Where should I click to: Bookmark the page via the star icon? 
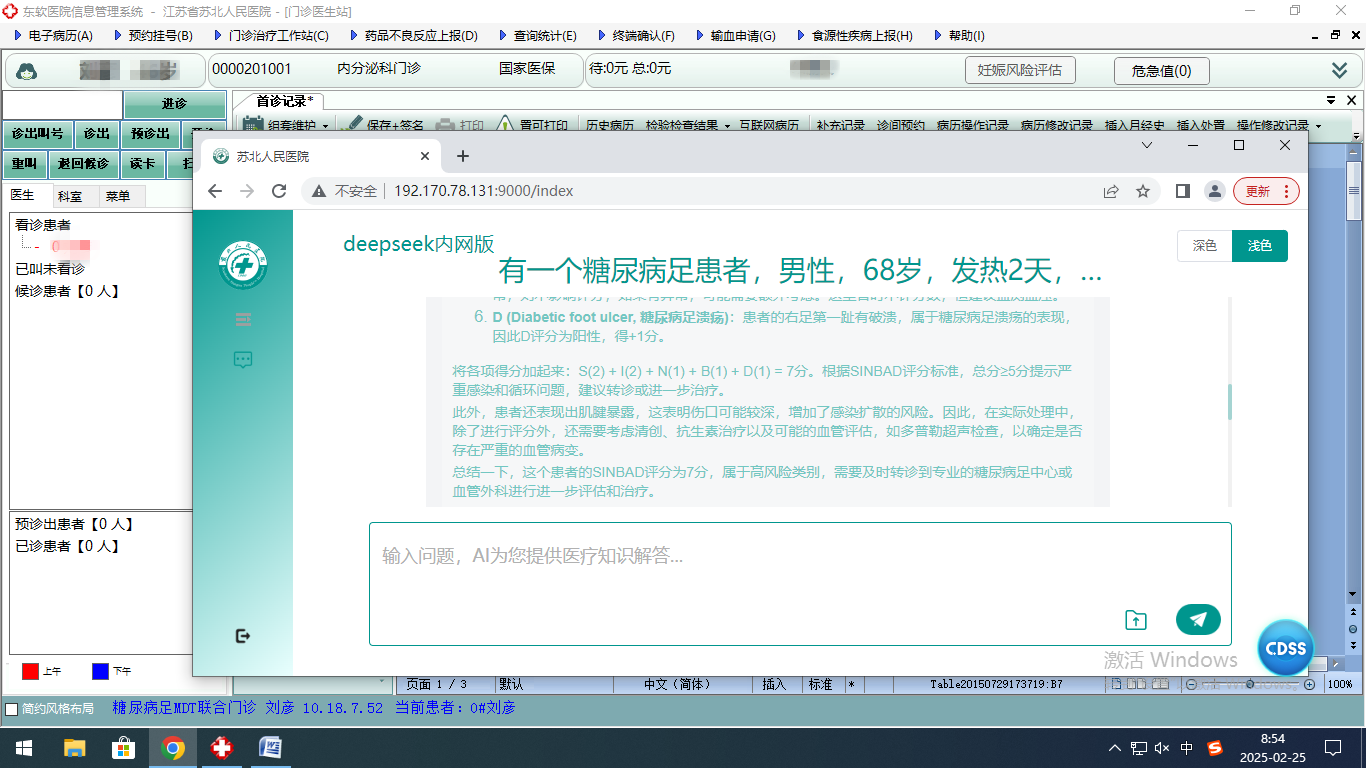(x=1143, y=190)
